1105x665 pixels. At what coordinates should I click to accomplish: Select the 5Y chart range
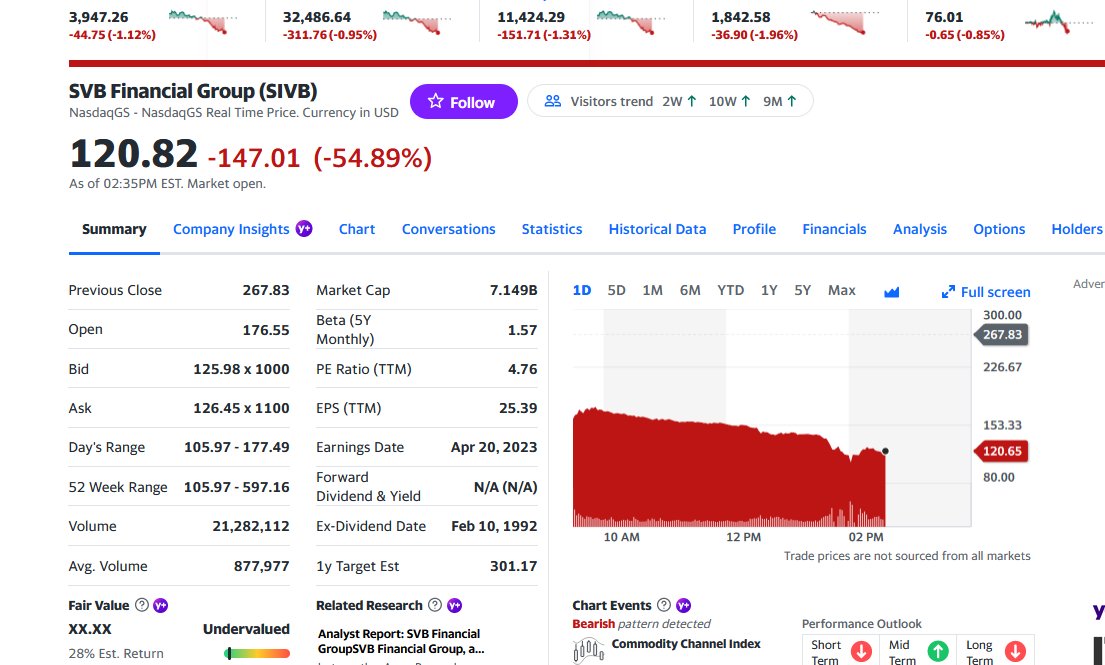(x=802, y=290)
